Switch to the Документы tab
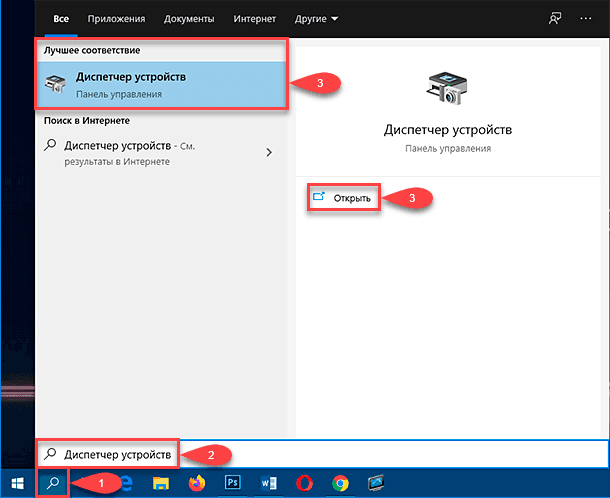This screenshot has width=610, height=498. (189, 19)
